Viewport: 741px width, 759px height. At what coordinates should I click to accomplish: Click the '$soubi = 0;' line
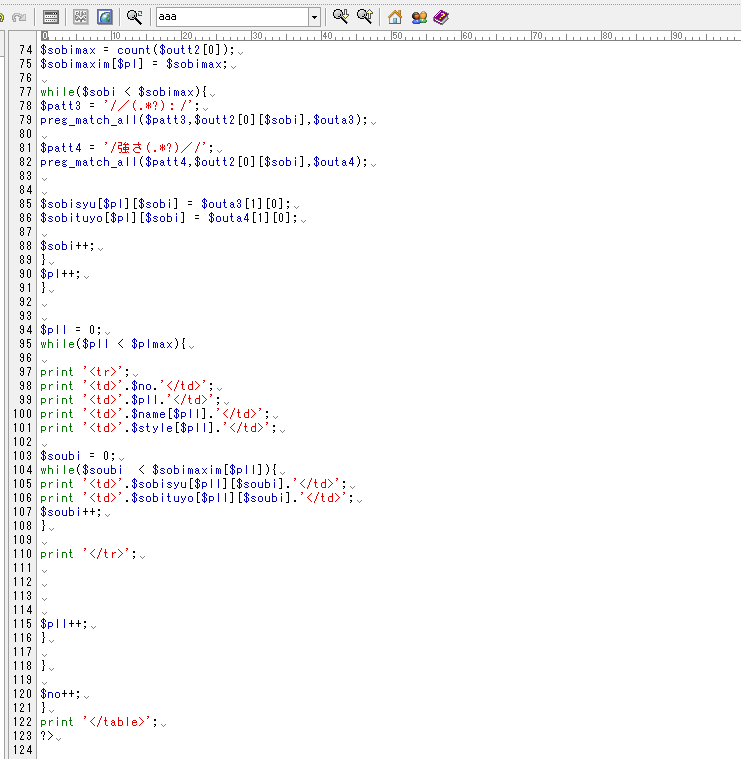pyautogui.click(x=78, y=456)
